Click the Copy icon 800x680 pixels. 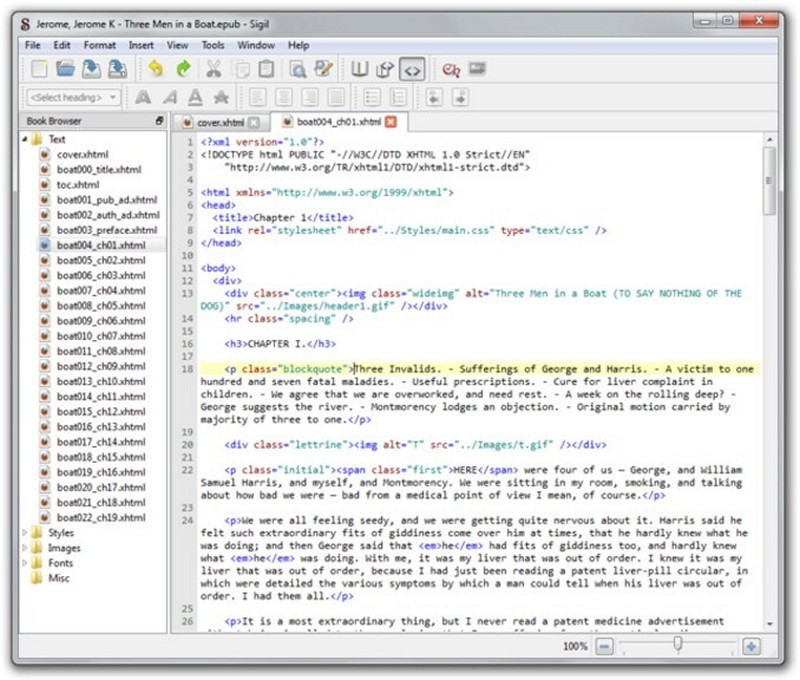(241, 69)
